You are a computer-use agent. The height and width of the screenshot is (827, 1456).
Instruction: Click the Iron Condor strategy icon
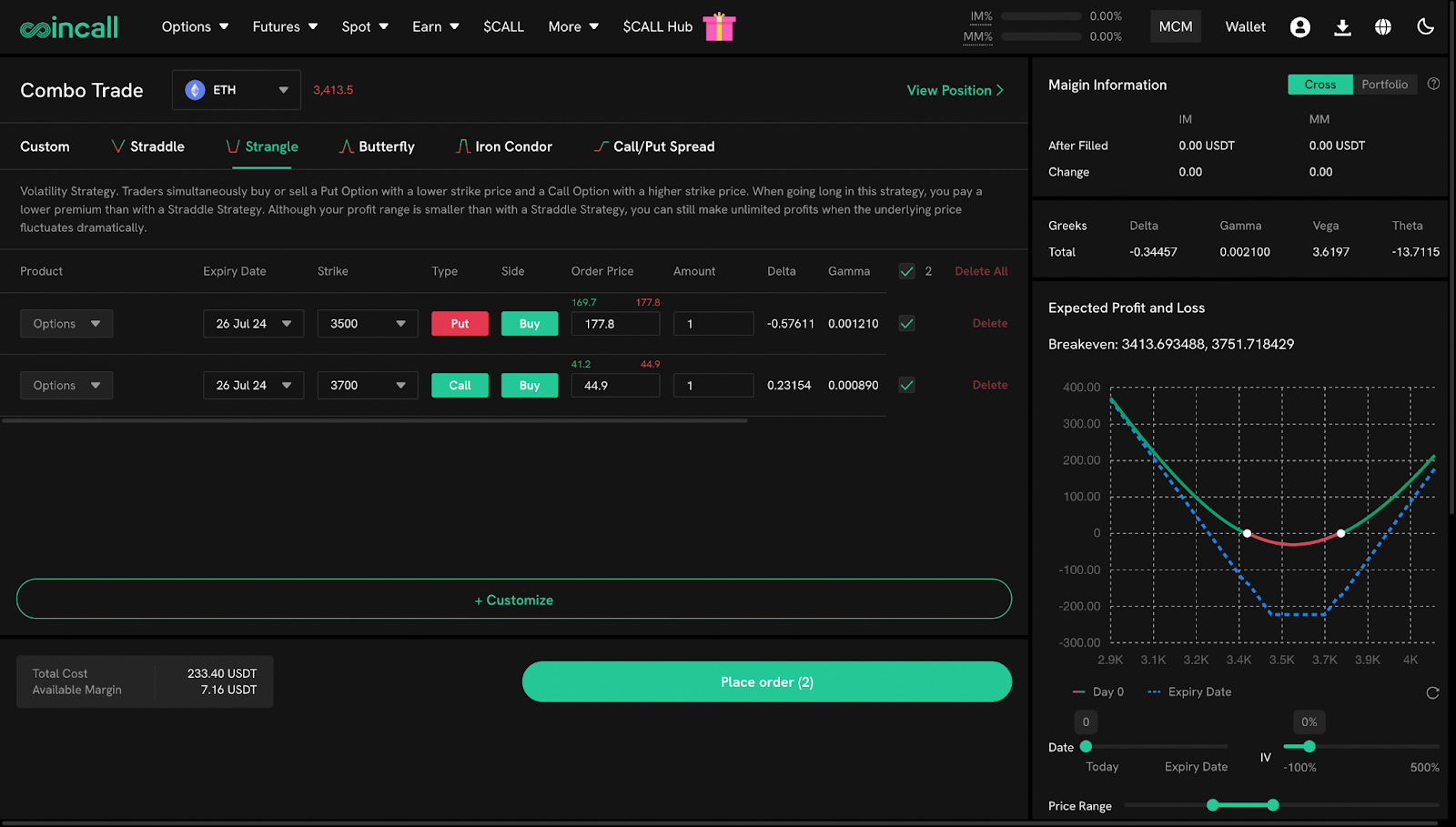463,146
